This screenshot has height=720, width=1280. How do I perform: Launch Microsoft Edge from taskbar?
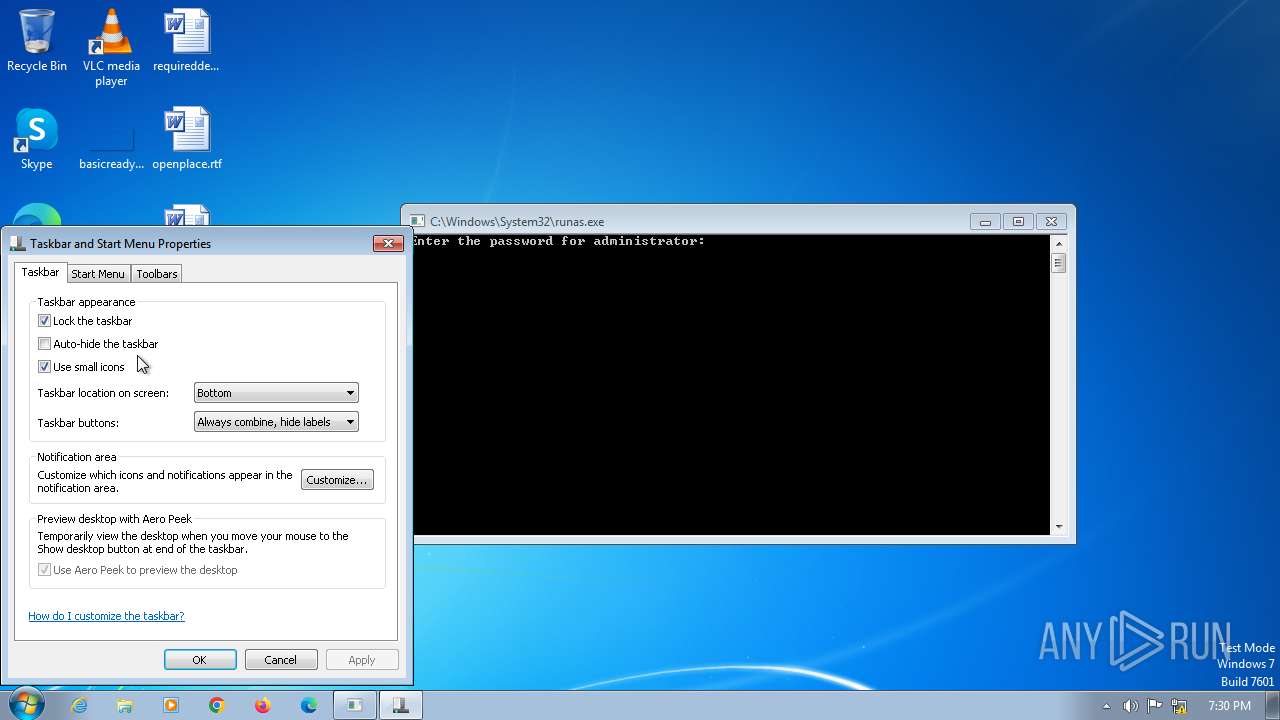coord(309,705)
